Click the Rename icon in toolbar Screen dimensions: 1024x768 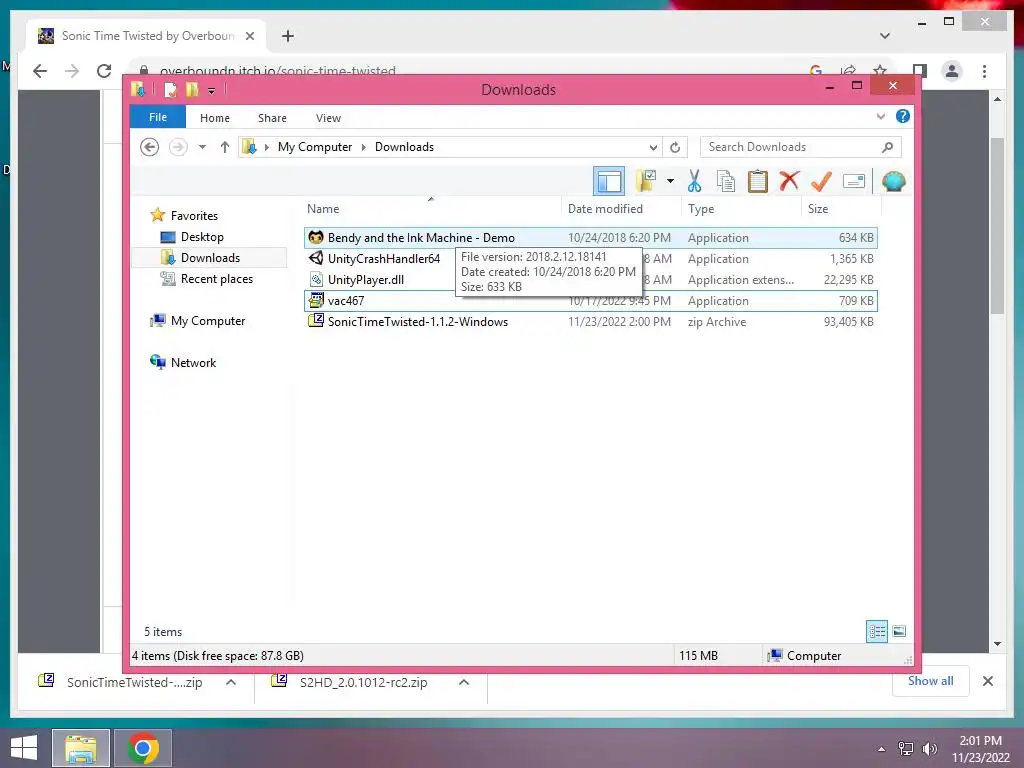coord(854,181)
